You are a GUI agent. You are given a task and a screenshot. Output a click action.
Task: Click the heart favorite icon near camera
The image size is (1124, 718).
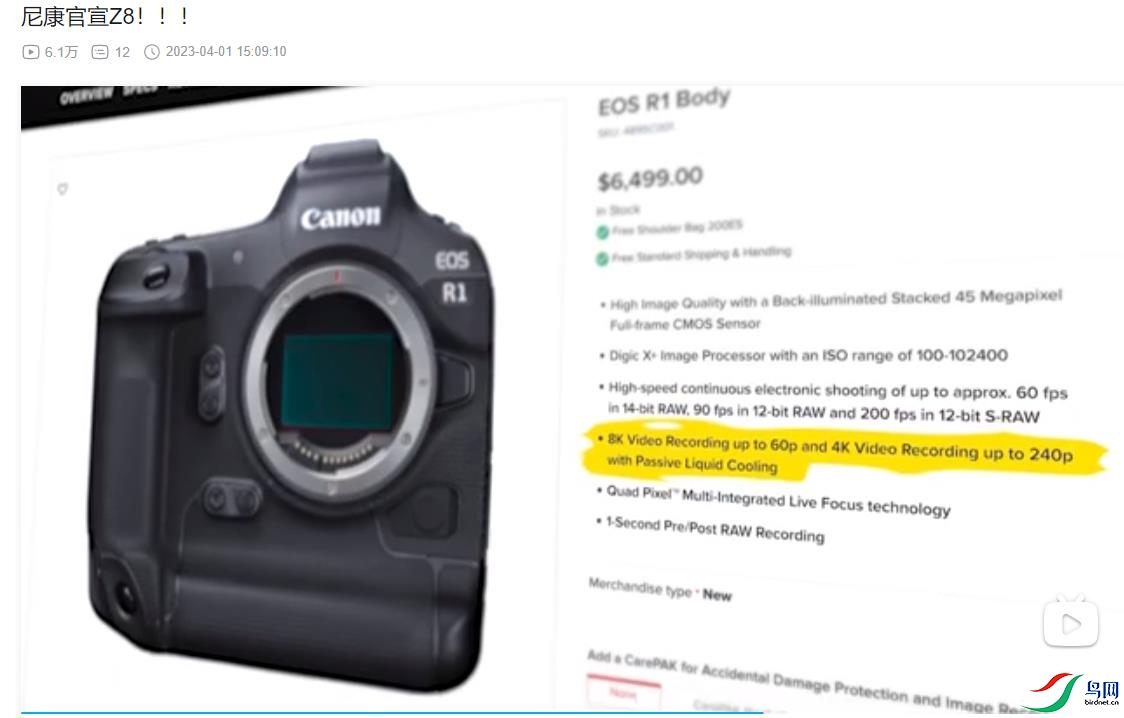point(62,188)
